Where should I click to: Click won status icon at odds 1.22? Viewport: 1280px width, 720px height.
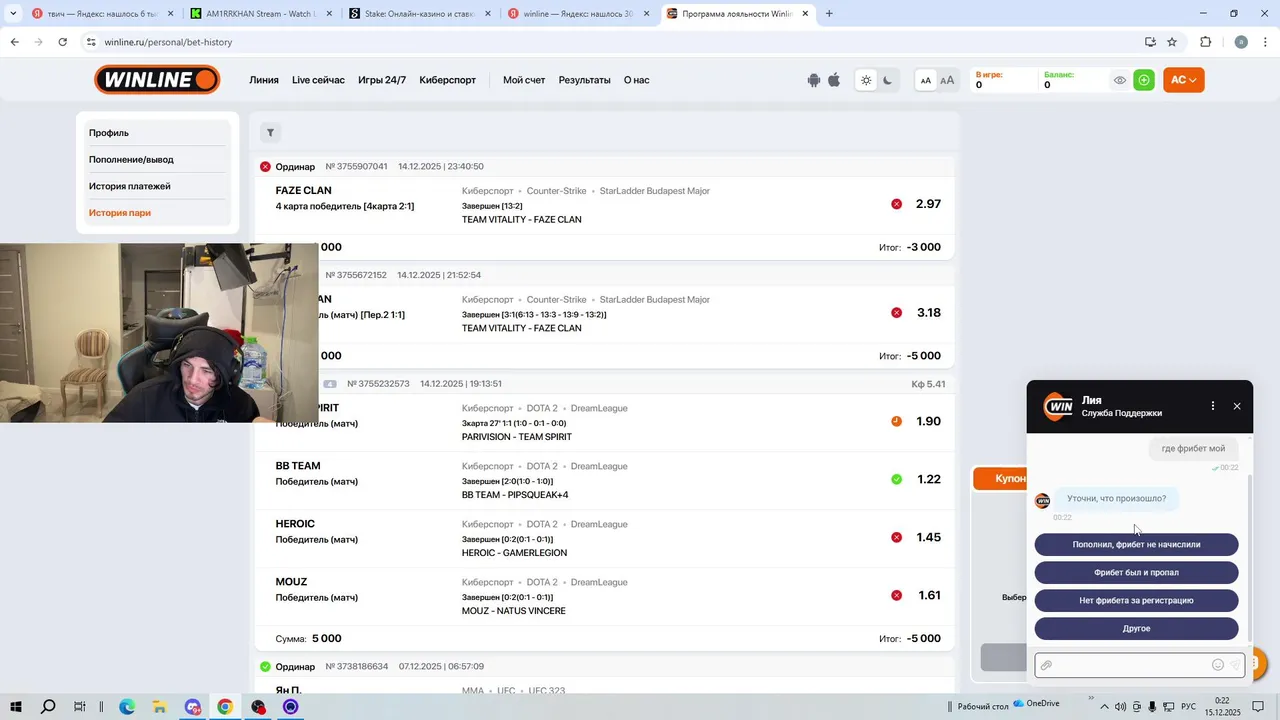896,479
